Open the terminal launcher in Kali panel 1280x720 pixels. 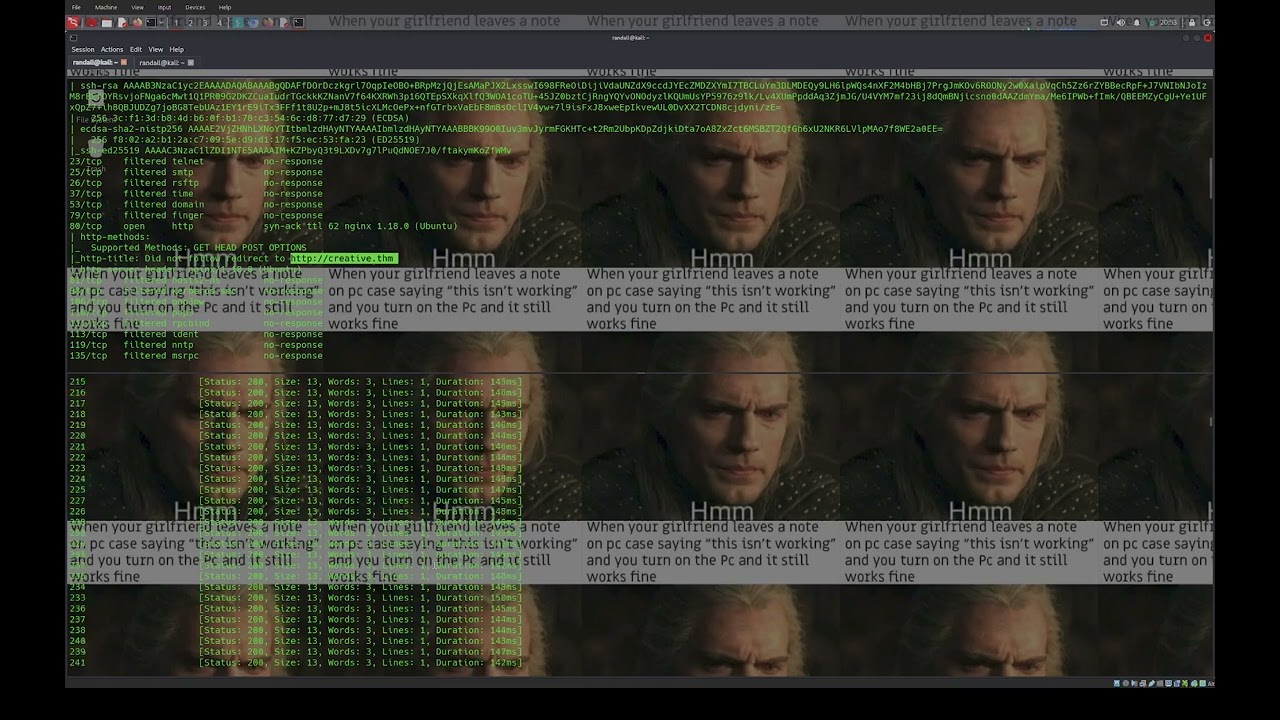[150, 23]
